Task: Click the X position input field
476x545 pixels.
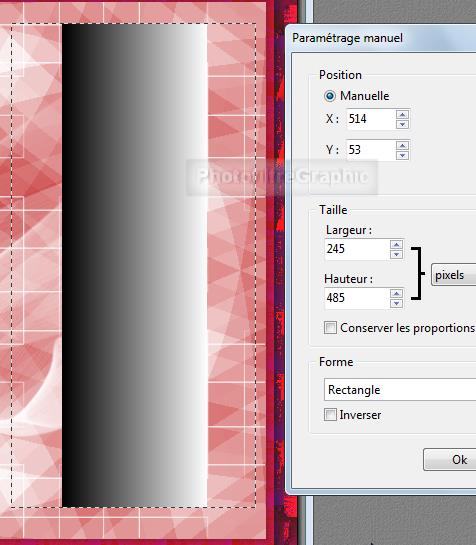Action: pyautogui.click(x=371, y=119)
